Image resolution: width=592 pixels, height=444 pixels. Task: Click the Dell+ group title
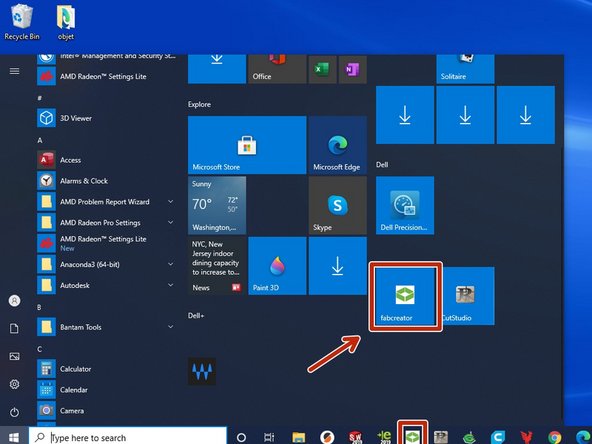point(196,316)
